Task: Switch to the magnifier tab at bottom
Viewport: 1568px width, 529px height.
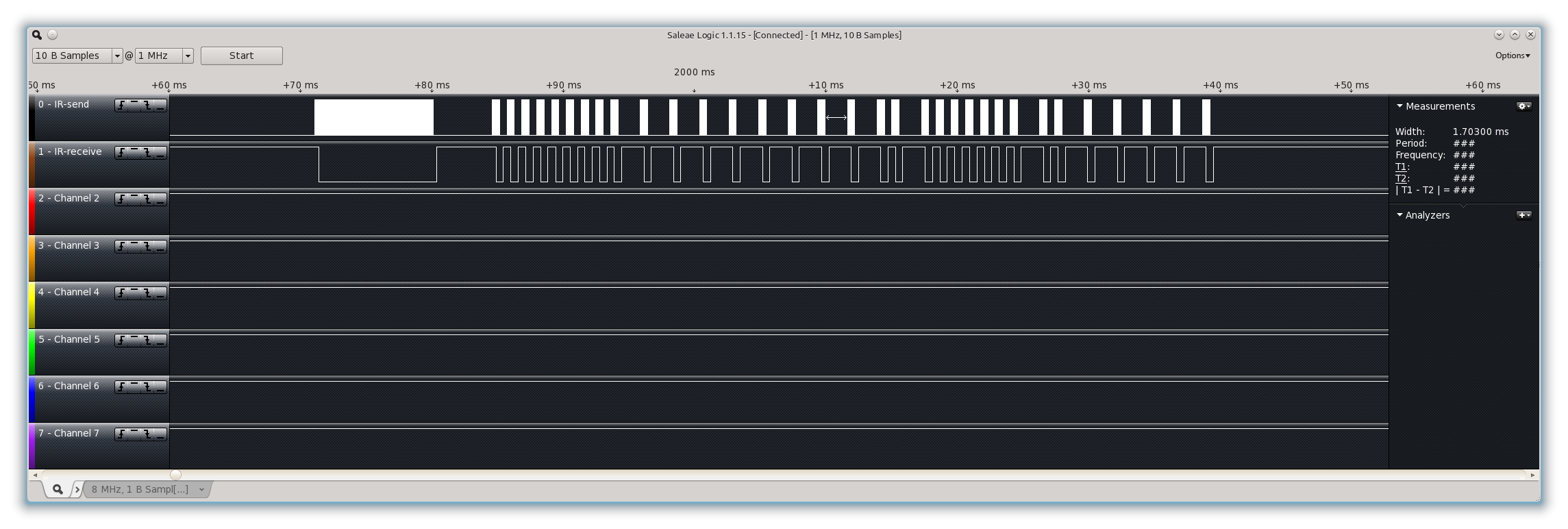Action: 58,489
